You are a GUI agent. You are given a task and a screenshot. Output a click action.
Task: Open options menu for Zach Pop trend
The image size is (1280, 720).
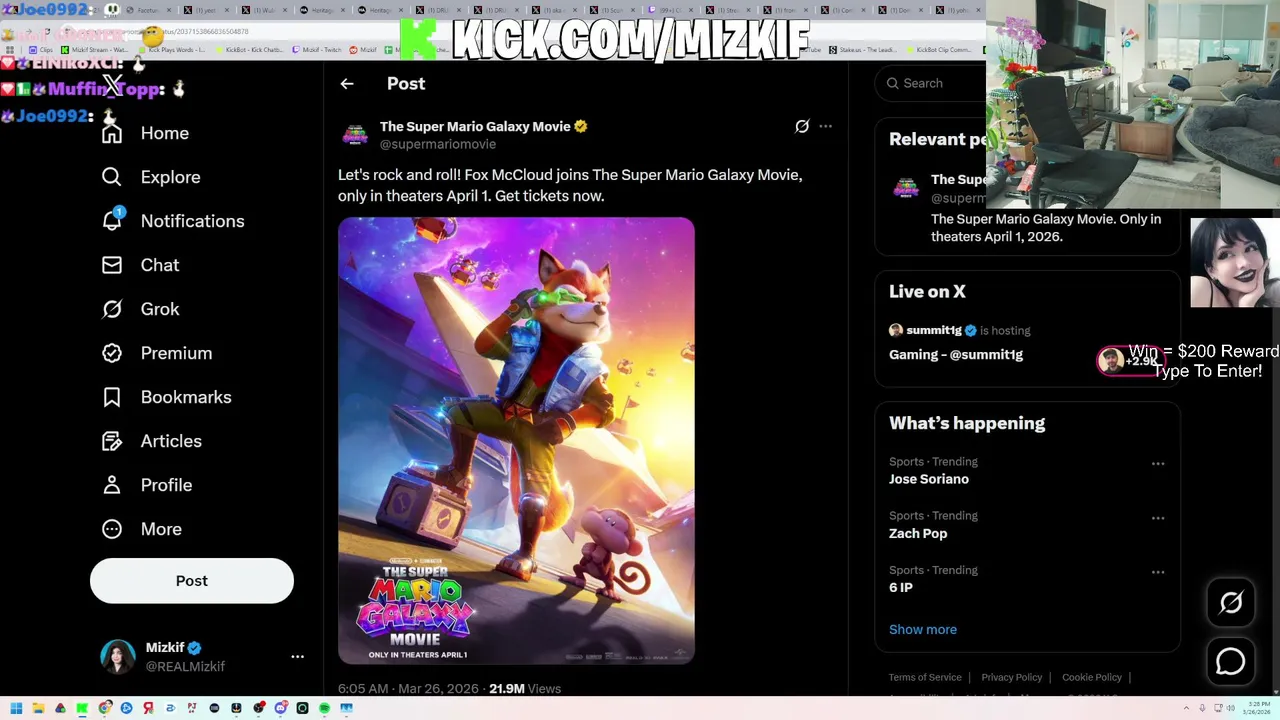click(1158, 518)
